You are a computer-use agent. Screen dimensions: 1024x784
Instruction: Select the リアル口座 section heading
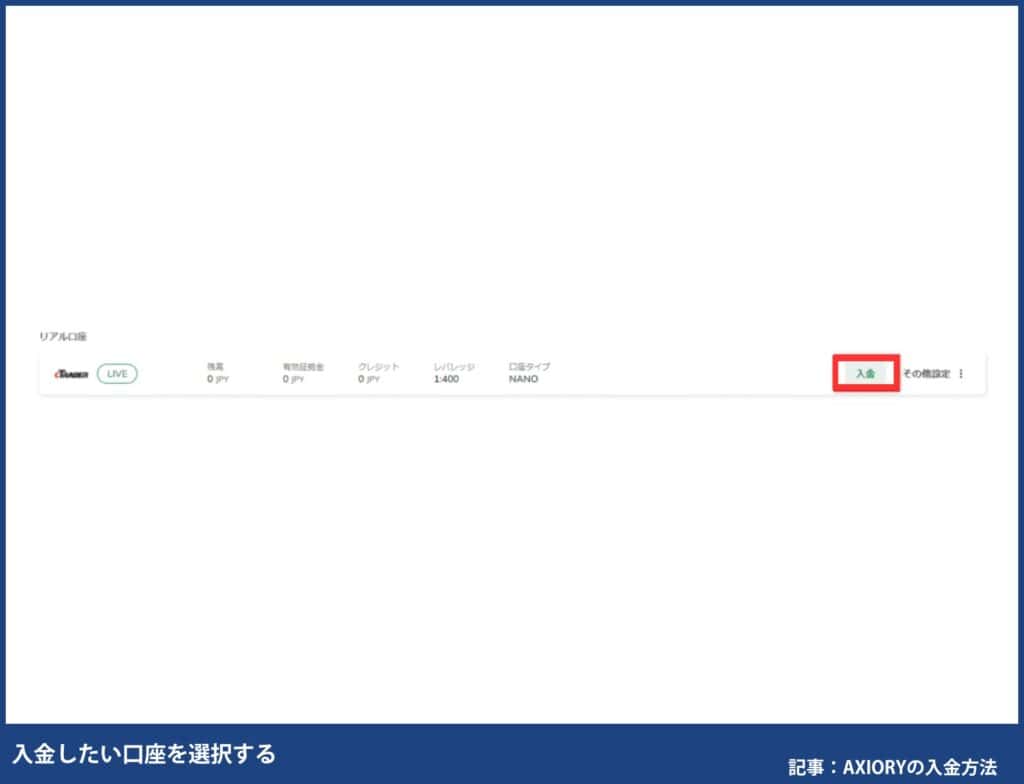(x=63, y=337)
